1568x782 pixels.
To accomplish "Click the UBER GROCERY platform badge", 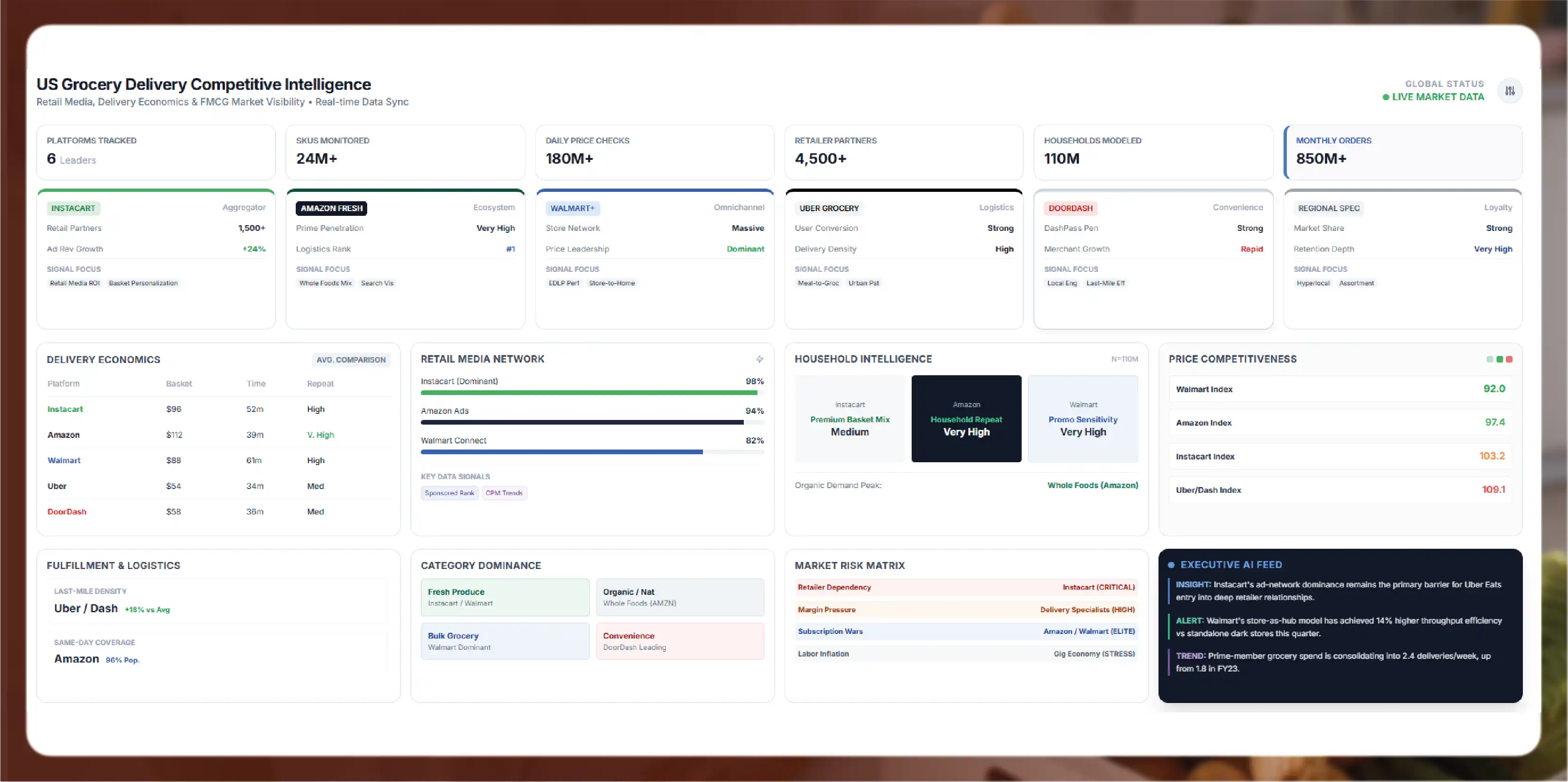I will [x=829, y=208].
